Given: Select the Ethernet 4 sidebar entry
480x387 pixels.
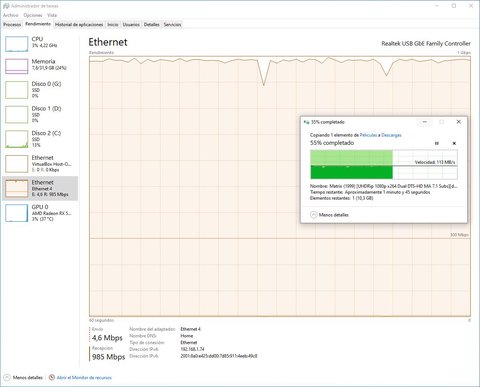Looking at the screenshot, I should pyautogui.click(x=40, y=188).
